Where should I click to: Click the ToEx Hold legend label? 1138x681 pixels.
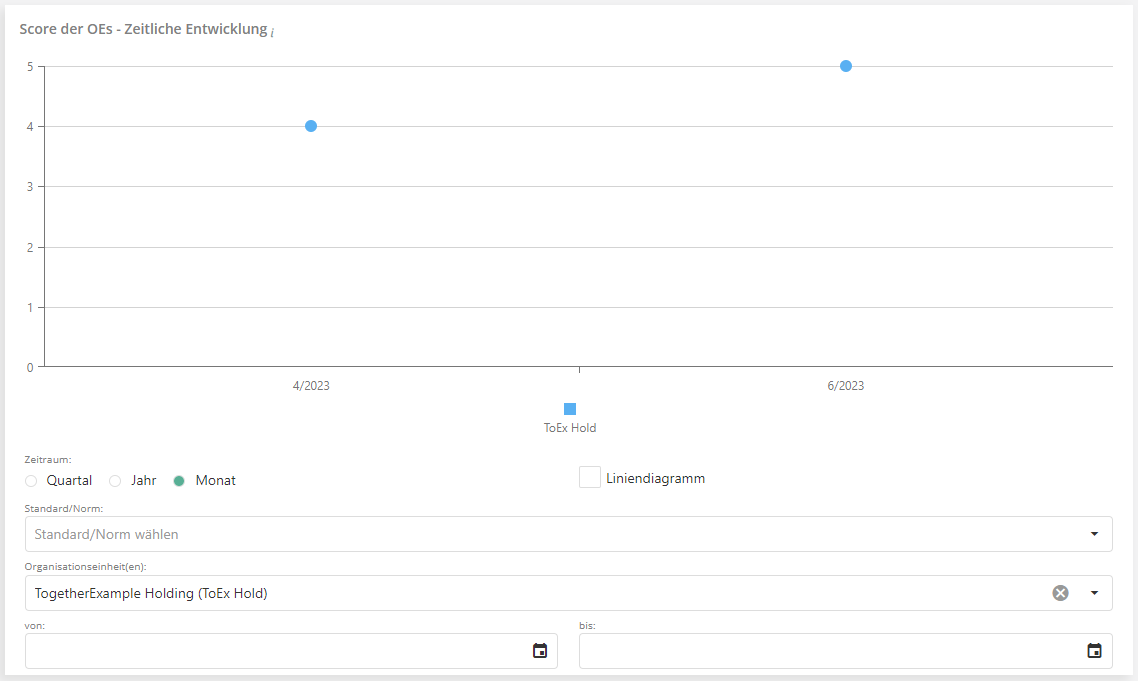click(570, 428)
